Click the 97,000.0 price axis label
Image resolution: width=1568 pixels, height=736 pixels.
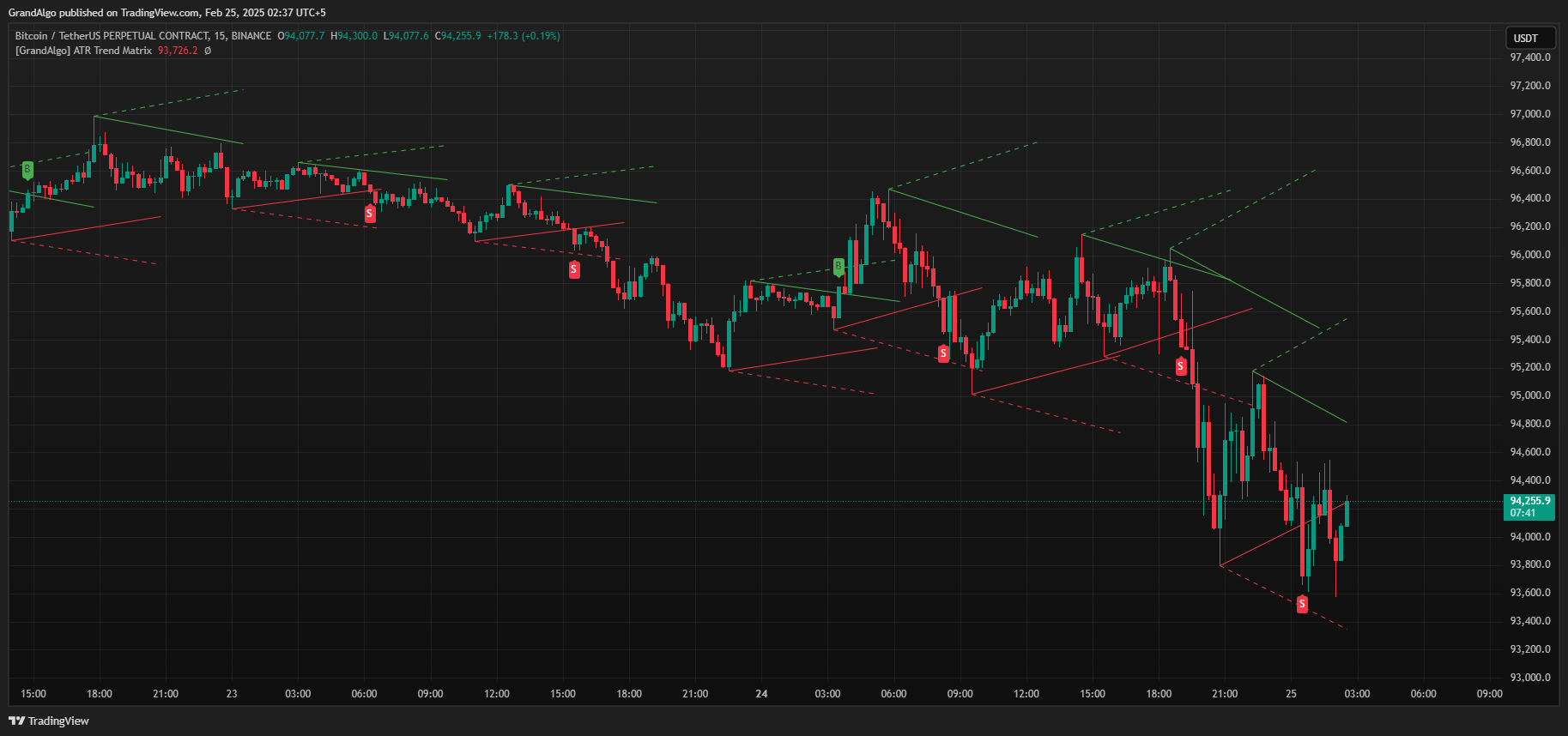(x=1530, y=114)
